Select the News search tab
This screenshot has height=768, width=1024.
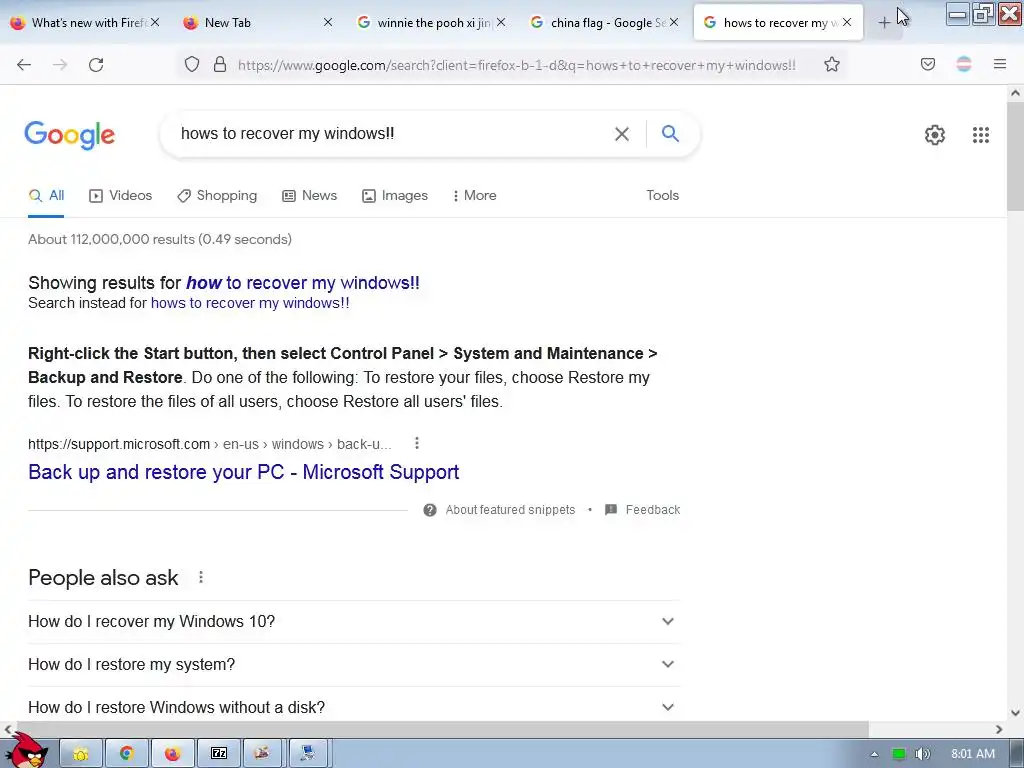[x=310, y=195]
